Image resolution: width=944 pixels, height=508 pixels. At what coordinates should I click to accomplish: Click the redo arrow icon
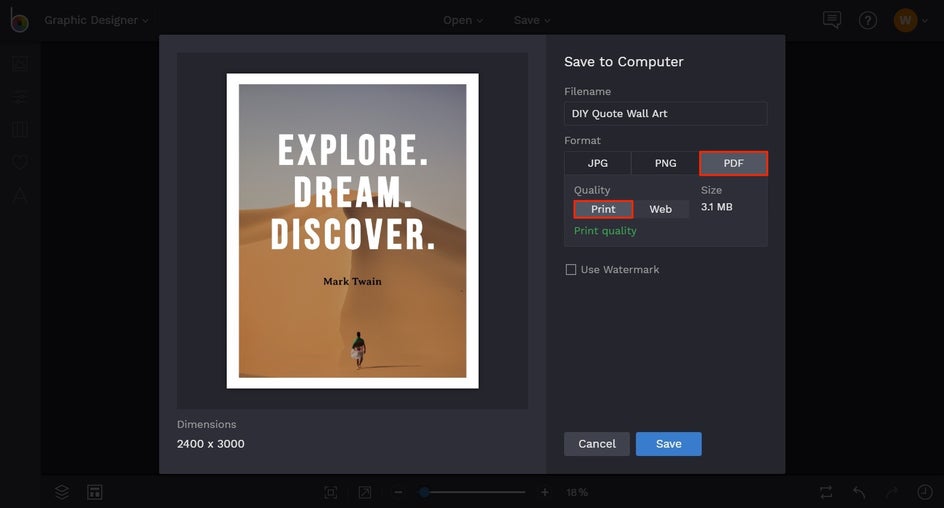click(892, 492)
